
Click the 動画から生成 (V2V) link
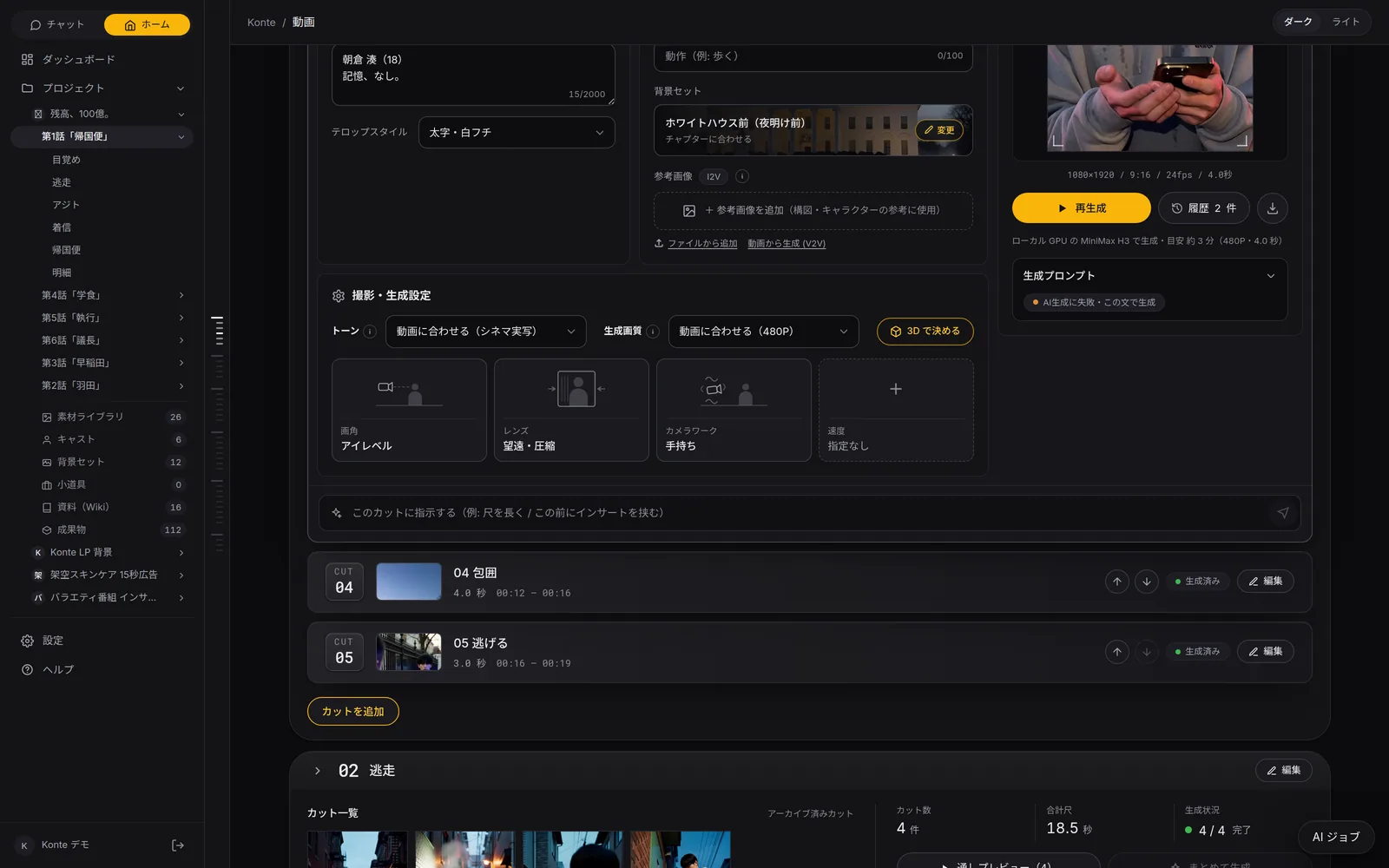(787, 244)
